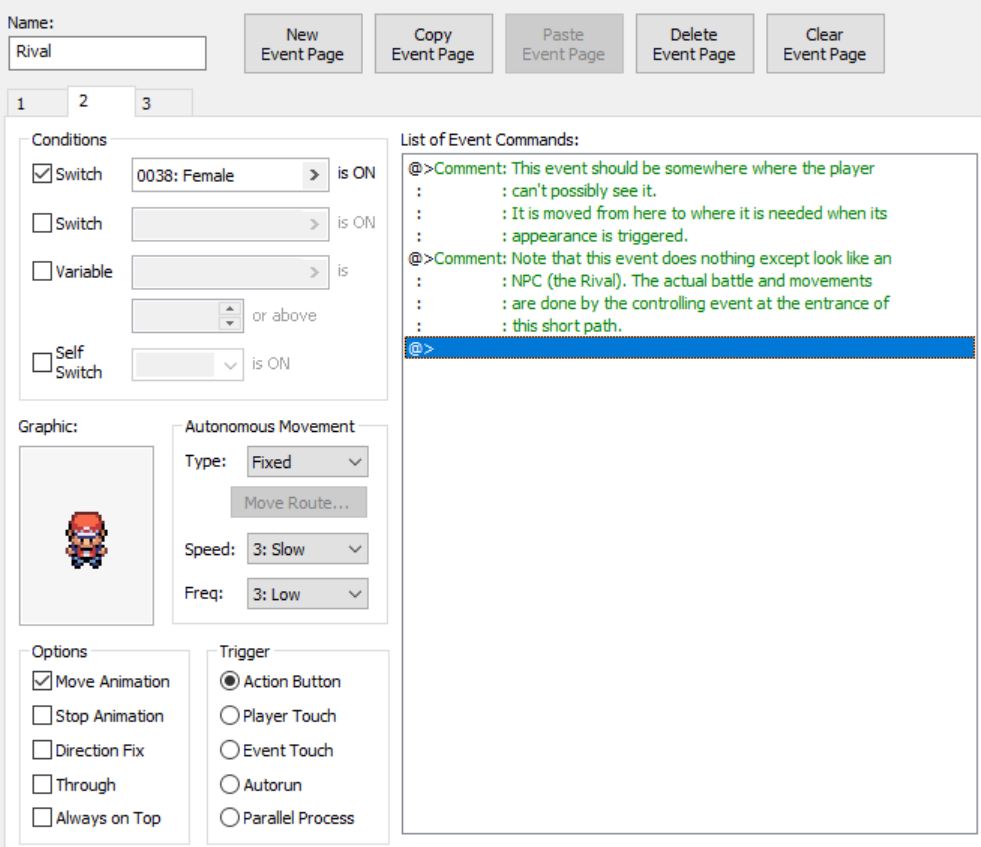
Task: Expand the Freq dropdown showing 3: Low
Action: (x=307, y=594)
